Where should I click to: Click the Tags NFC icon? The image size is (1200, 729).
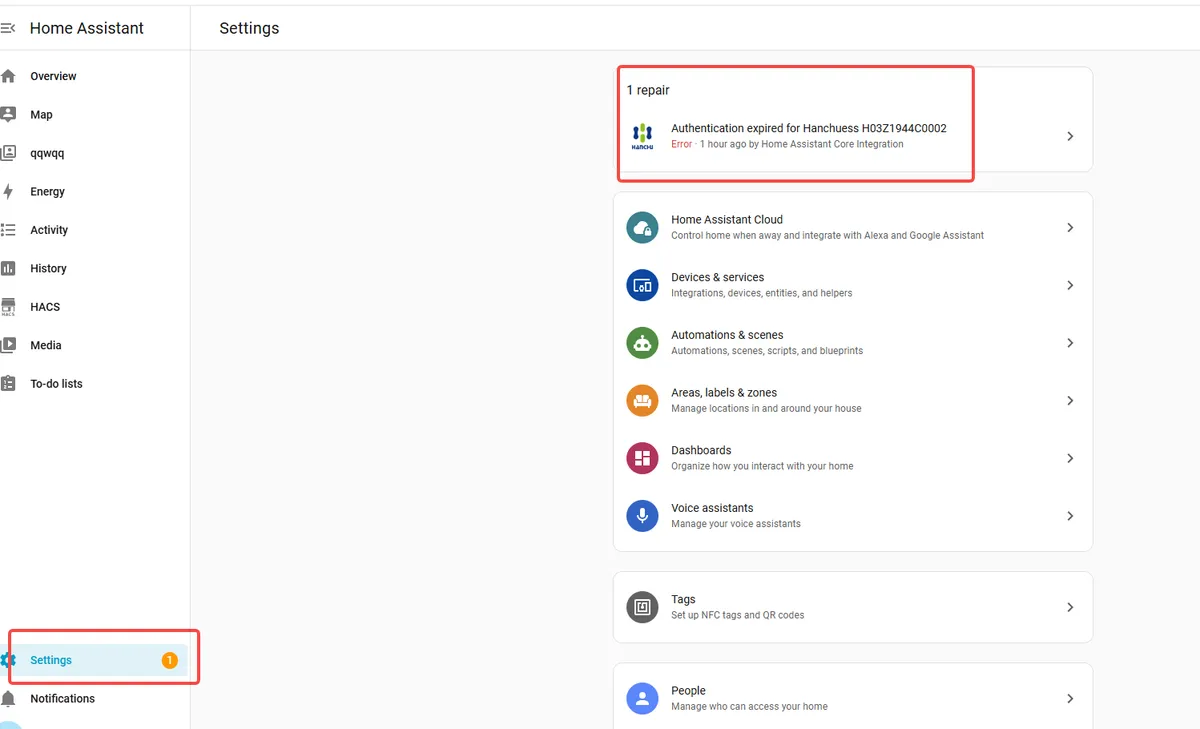point(642,607)
